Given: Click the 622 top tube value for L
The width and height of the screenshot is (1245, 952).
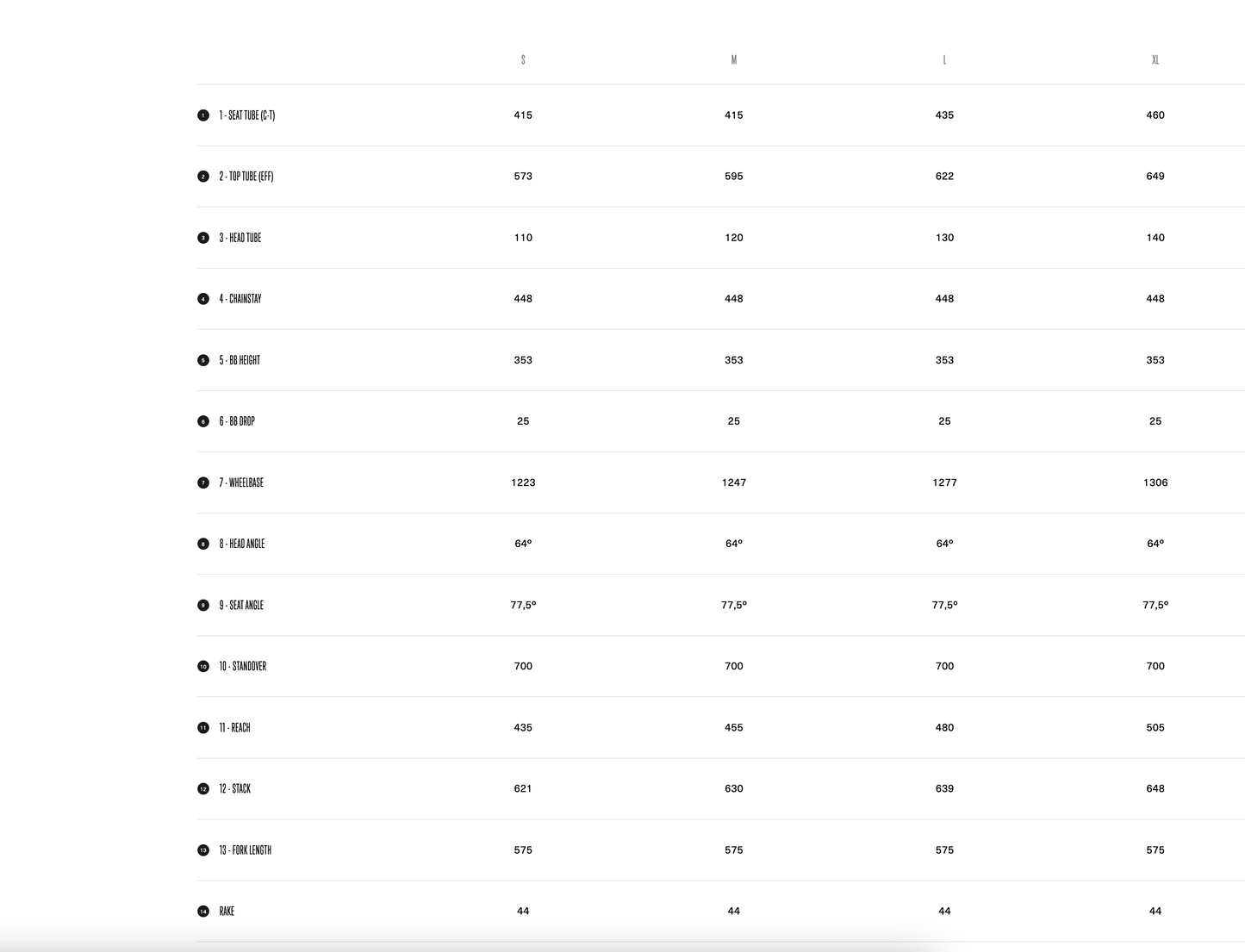Looking at the screenshot, I should click(944, 177).
